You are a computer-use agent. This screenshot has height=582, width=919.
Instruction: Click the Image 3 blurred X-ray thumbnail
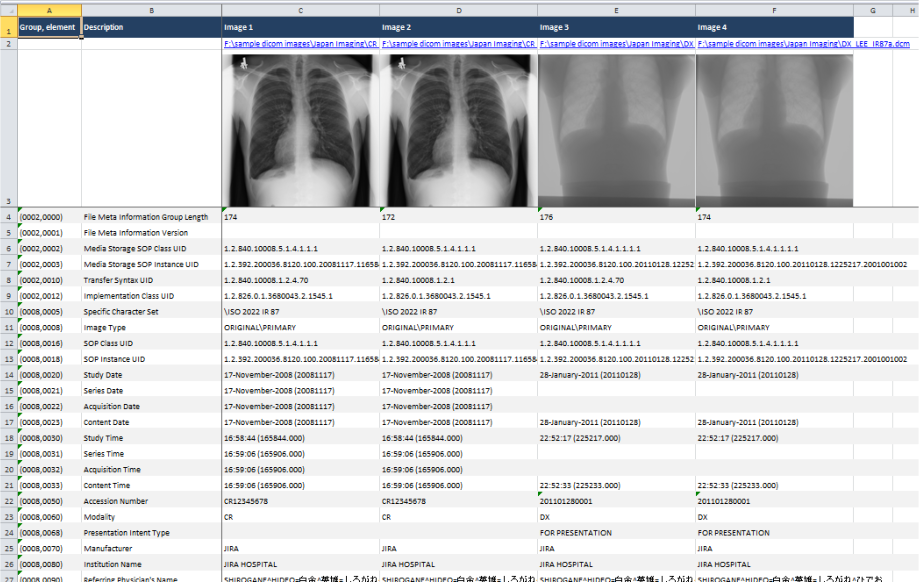coord(616,129)
